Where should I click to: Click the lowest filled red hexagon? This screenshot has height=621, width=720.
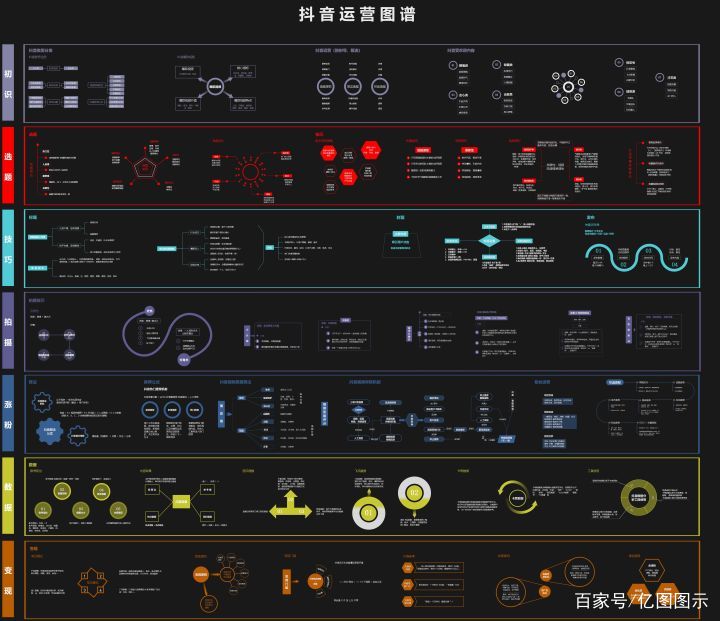pos(348,176)
